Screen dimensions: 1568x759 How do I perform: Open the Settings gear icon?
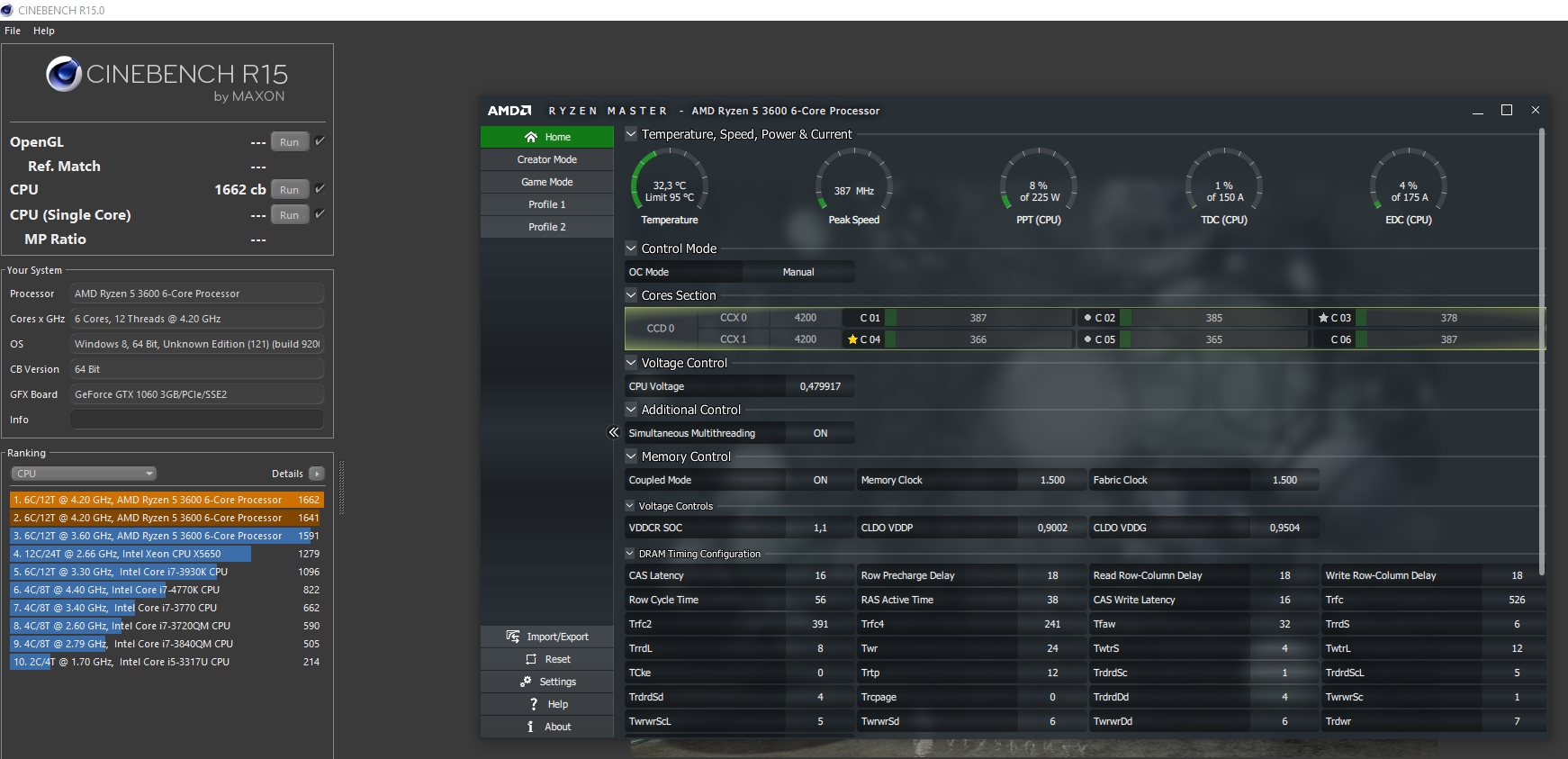coord(526,682)
